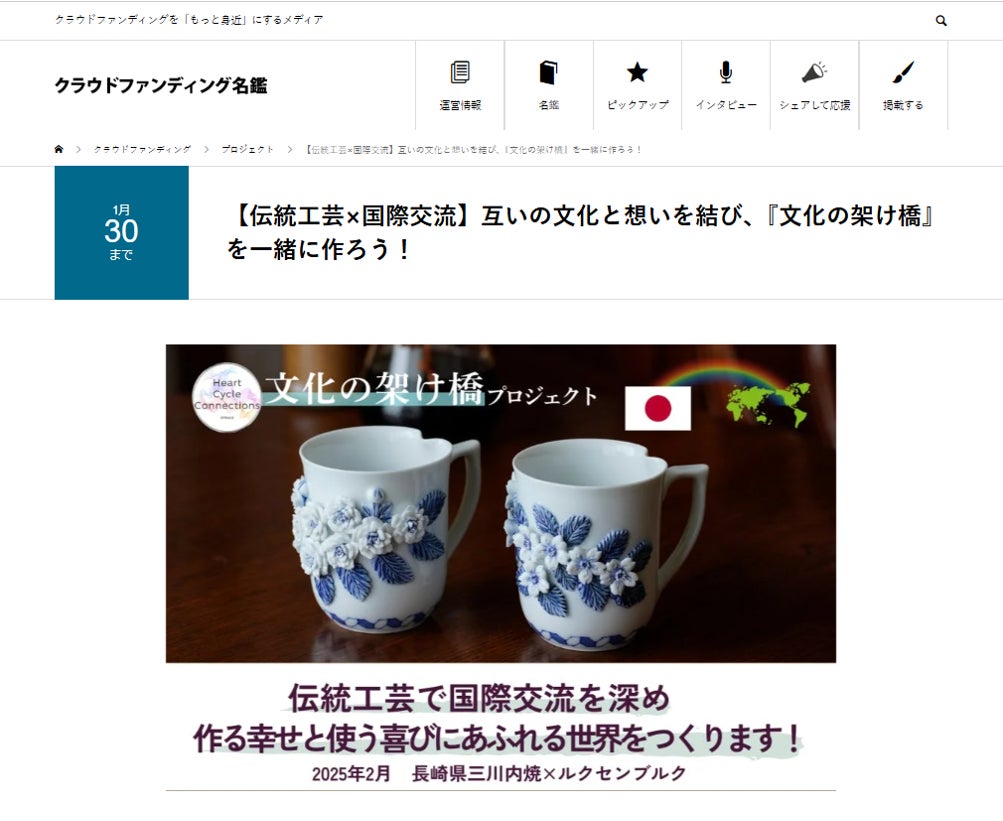This screenshot has height=821, width=1003.
Task: Open the 名鑑 book icon
Action: [548, 72]
